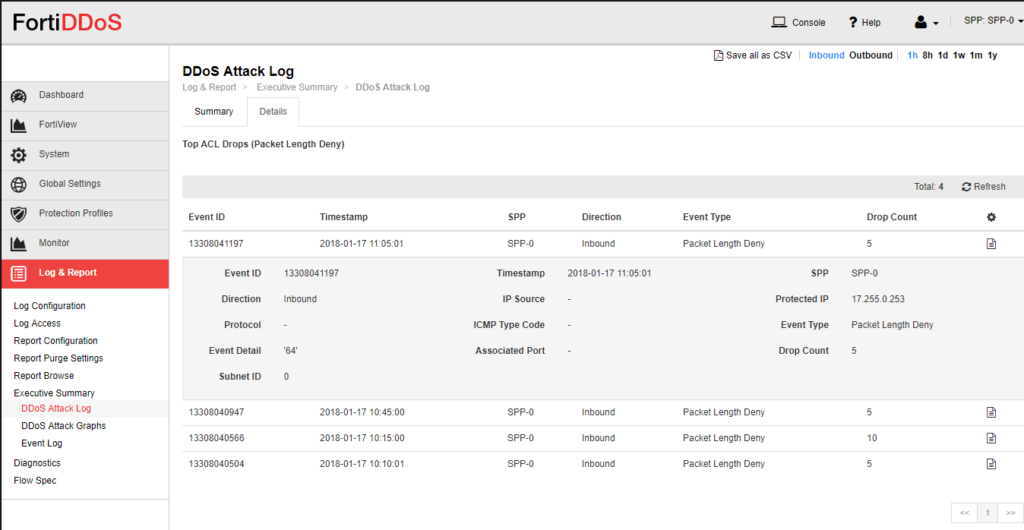
Task: Open FortiView chart menu
Action: (57, 125)
